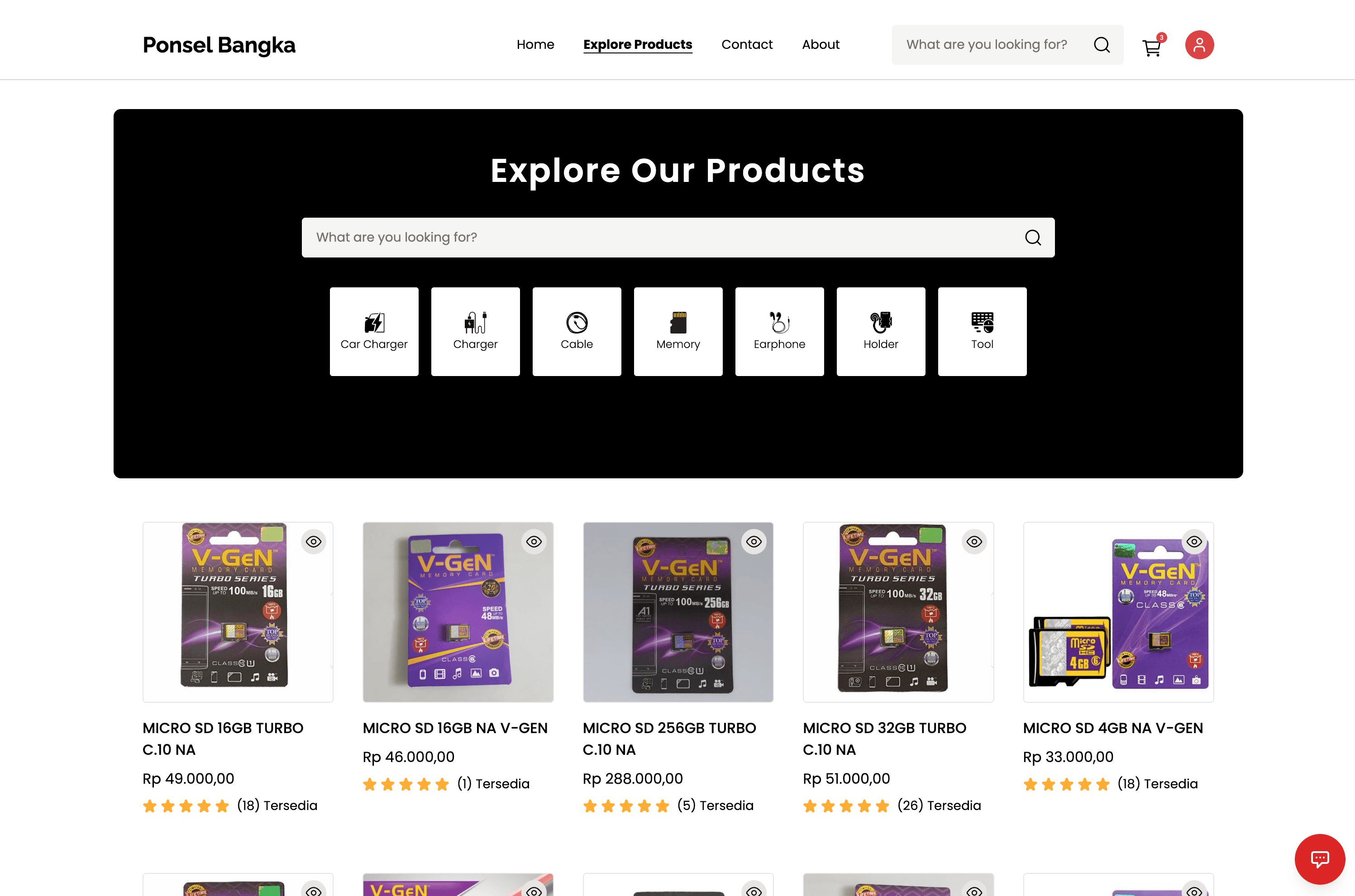Screen dimensions: 1355x896
Task: Choose the Memory category tile
Action: click(678, 331)
